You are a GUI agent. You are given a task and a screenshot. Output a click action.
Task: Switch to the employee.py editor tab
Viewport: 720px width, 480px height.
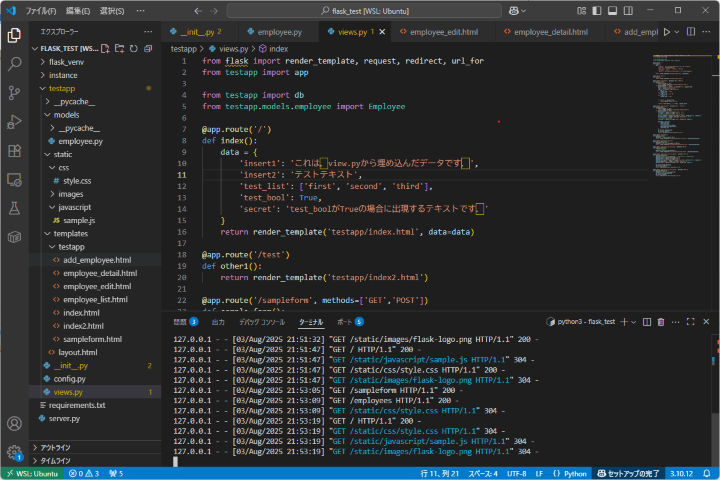point(279,32)
